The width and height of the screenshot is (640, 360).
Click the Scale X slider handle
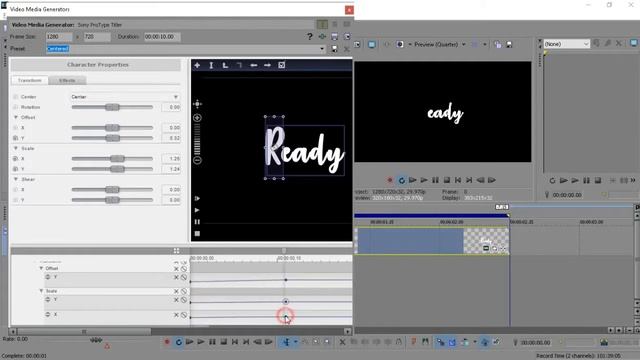tap(117, 159)
